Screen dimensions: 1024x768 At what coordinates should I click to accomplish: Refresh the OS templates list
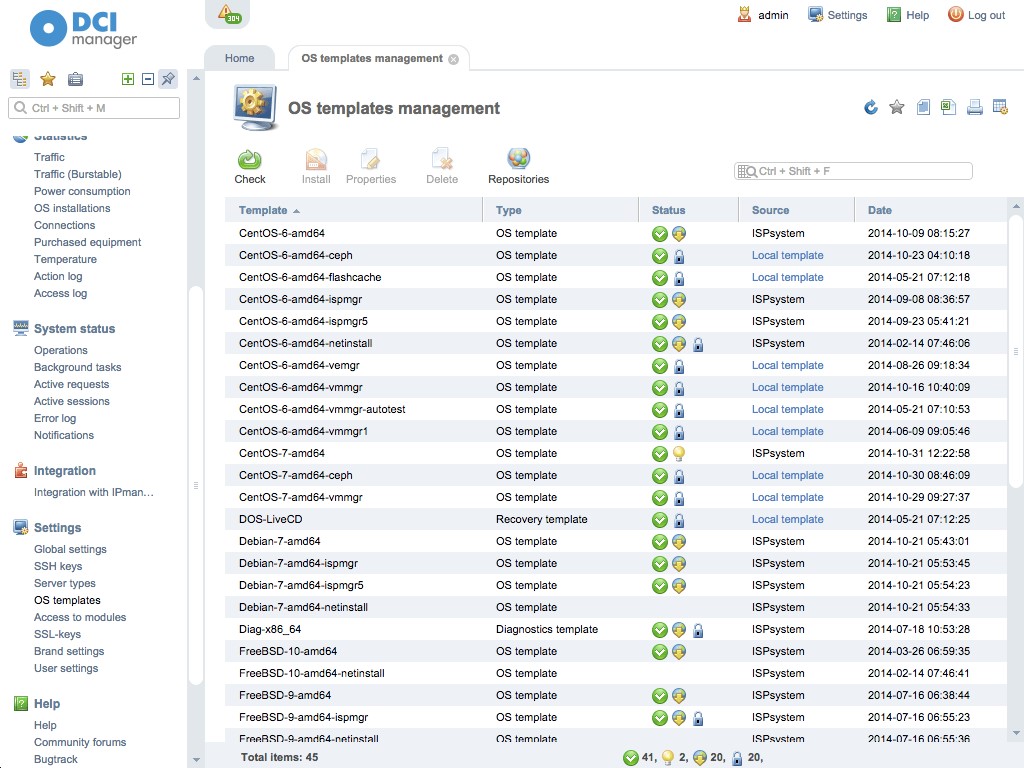870,106
